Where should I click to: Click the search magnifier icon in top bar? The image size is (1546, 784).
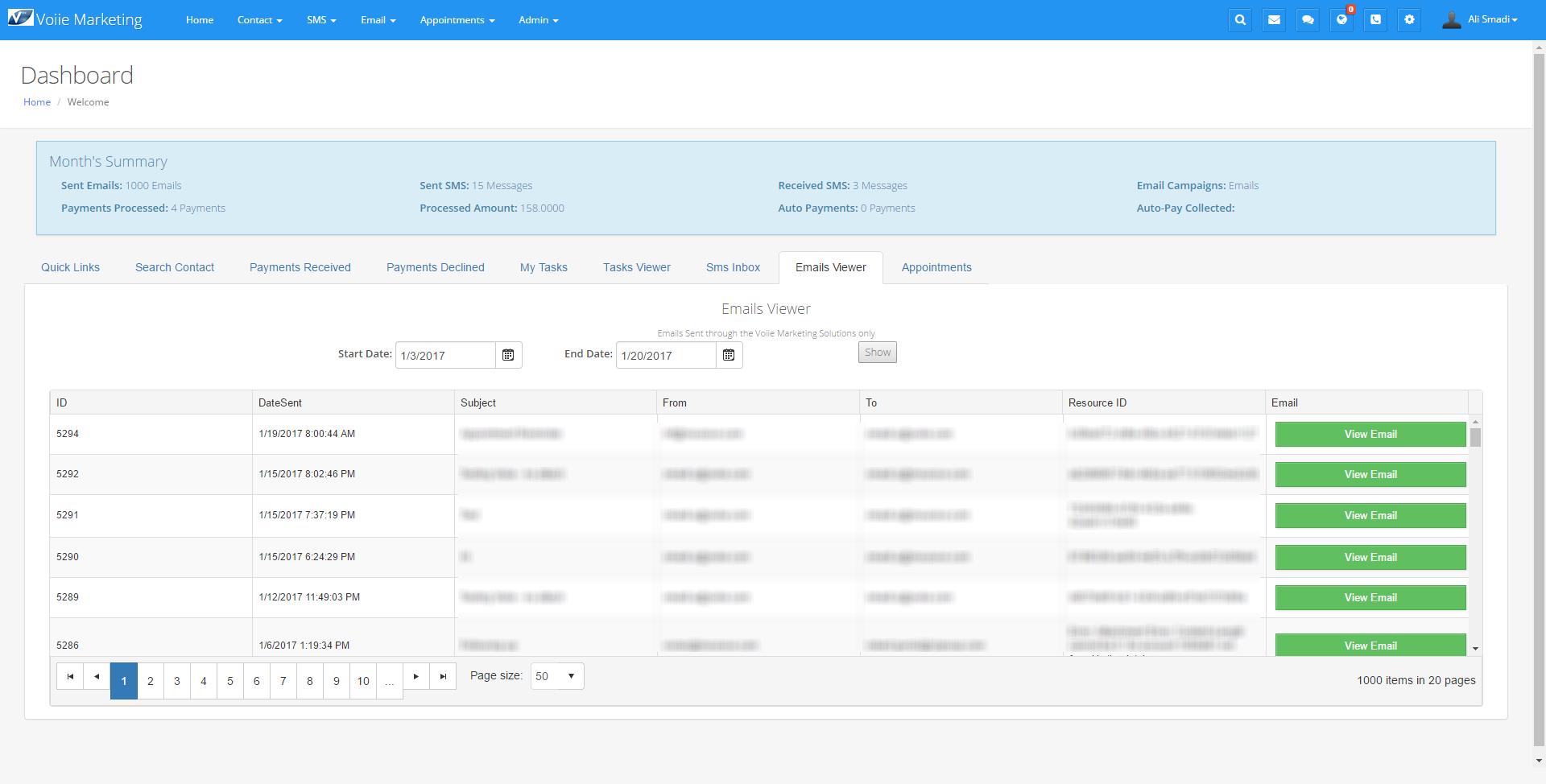pyautogui.click(x=1240, y=20)
